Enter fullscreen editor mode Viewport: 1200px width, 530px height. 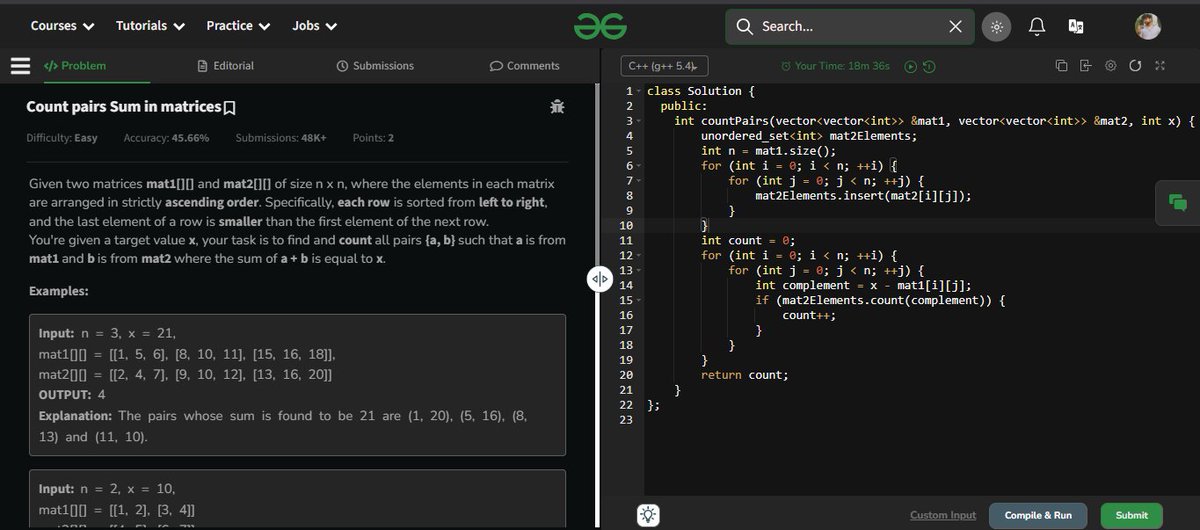point(1159,66)
